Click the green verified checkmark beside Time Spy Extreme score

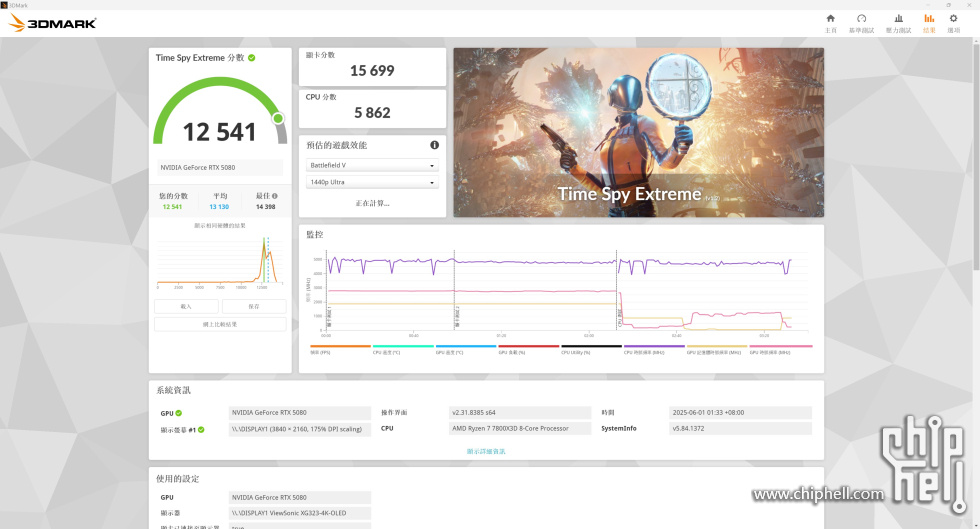pyautogui.click(x=252, y=58)
